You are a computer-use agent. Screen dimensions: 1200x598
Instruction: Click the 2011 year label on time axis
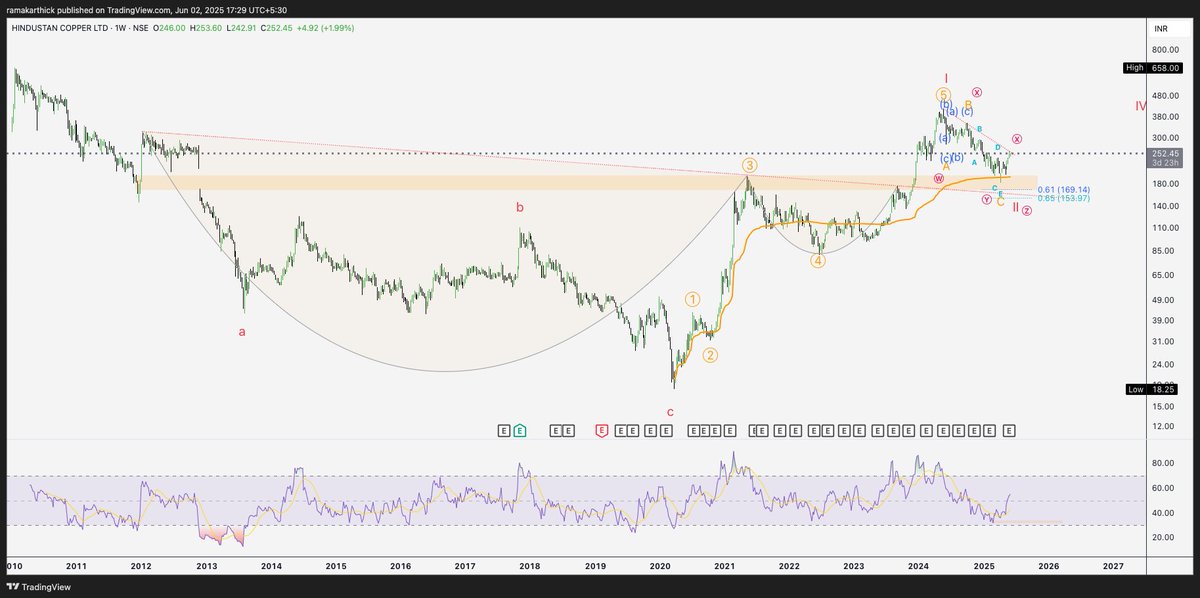click(76, 566)
